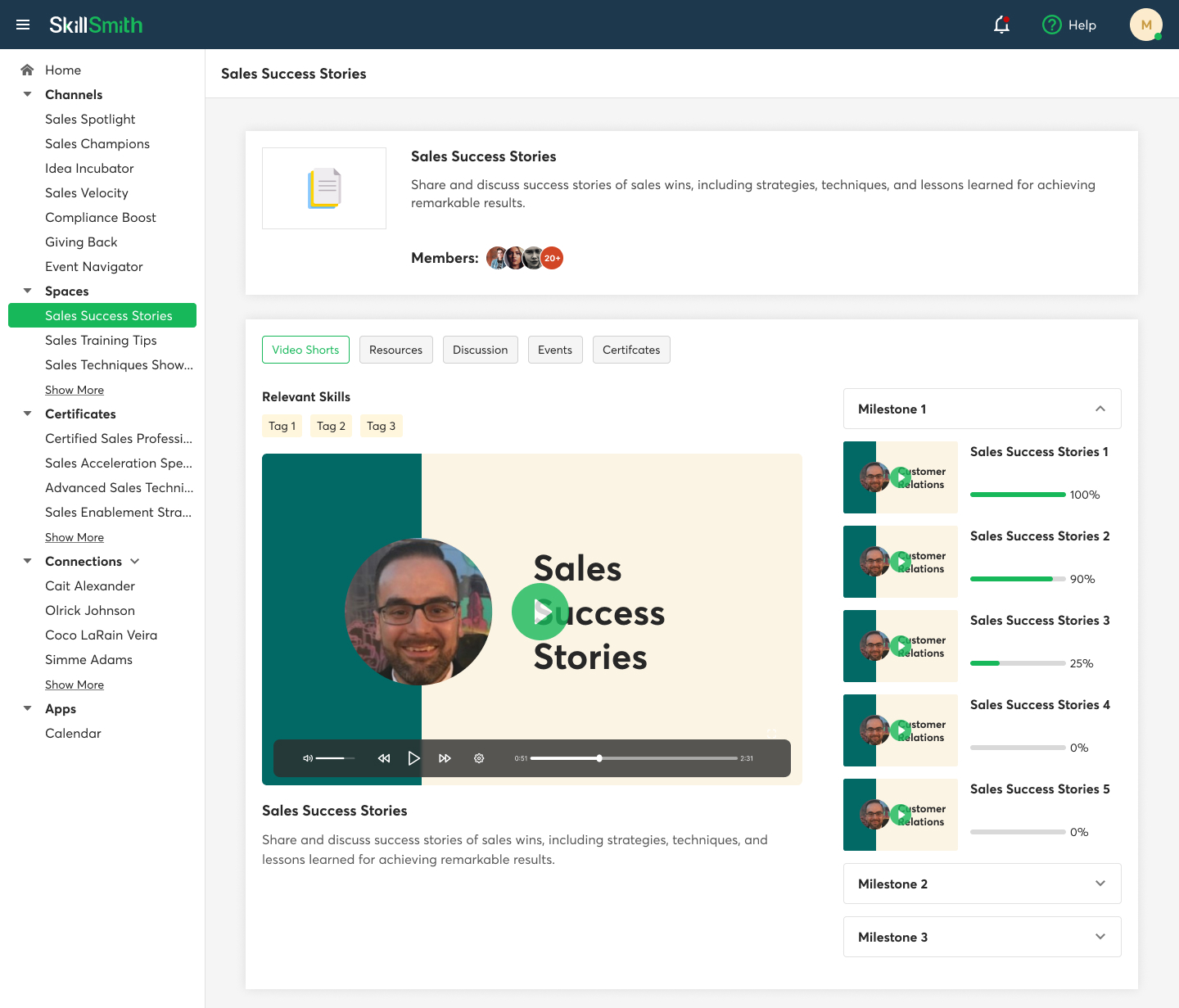
Task: Fast forward the video
Action: point(445,758)
